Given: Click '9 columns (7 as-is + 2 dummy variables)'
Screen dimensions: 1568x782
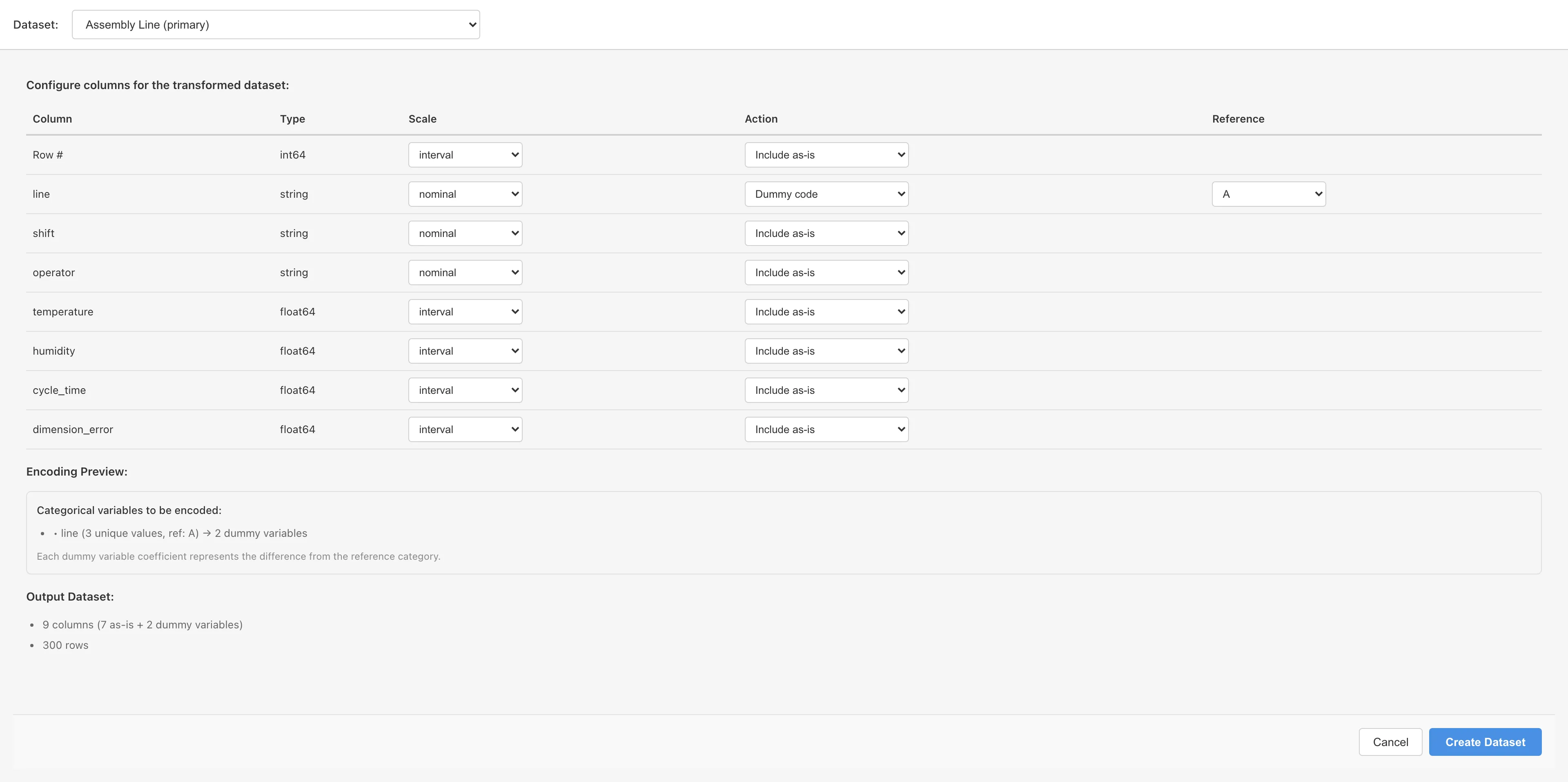Looking at the screenshot, I should point(143,624).
